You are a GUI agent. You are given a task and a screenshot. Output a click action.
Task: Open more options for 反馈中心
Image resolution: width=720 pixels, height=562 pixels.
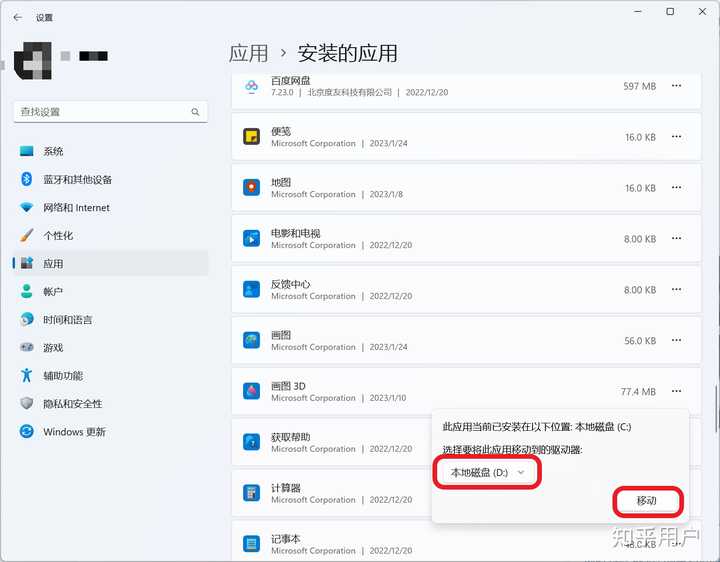pos(676,289)
